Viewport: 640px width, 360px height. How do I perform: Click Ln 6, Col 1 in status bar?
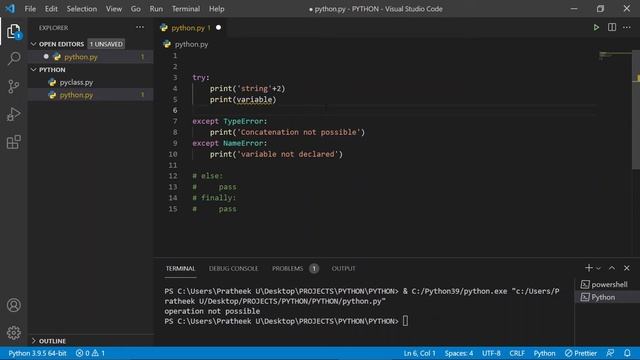419,353
